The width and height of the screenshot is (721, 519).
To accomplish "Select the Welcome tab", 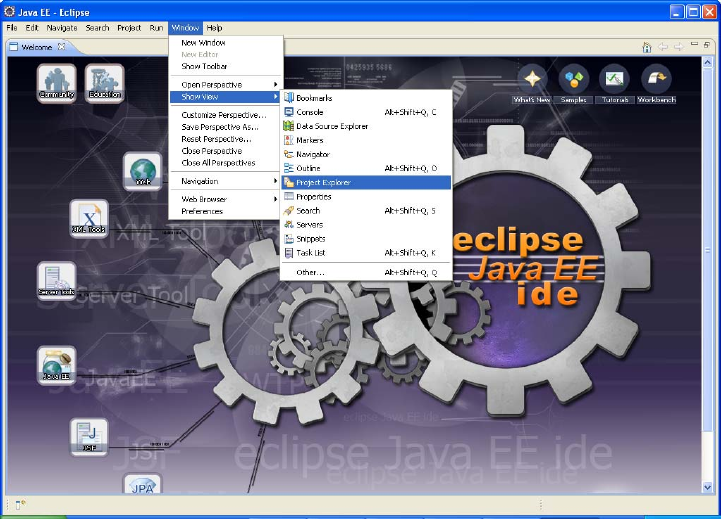I will coord(36,47).
